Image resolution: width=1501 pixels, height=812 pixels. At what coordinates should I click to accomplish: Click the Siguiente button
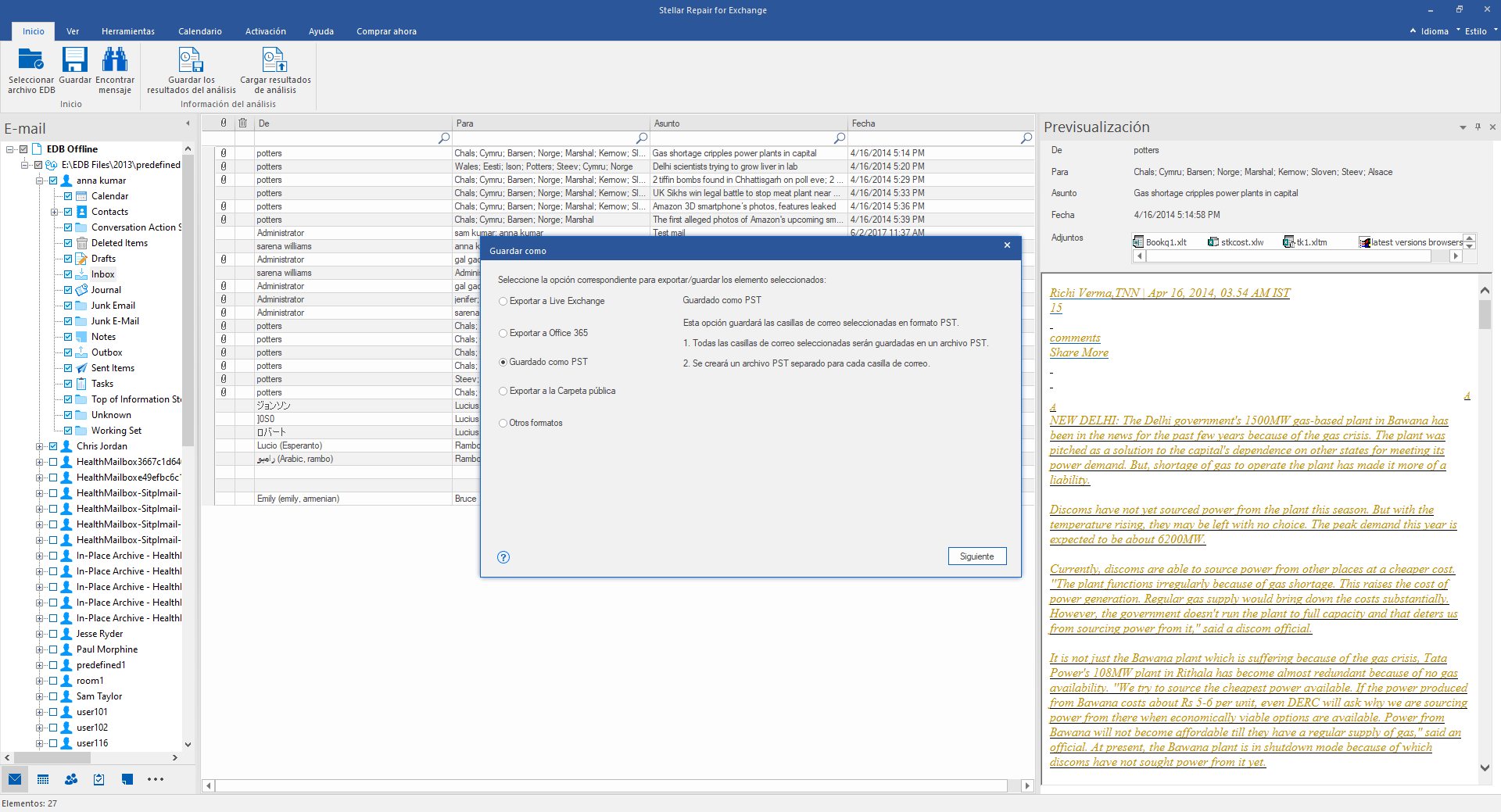(x=977, y=556)
